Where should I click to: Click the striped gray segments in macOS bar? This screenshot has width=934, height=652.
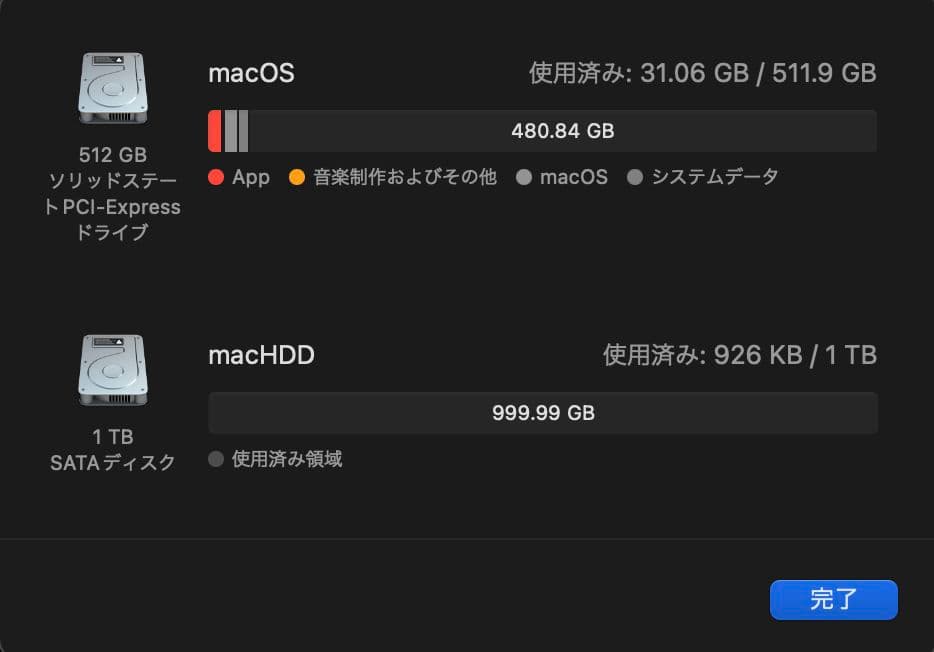(x=235, y=130)
